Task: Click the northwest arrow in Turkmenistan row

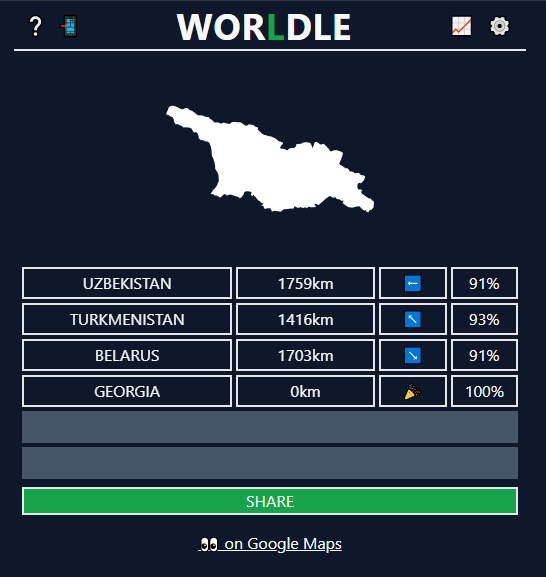Action: coord(412,319)
